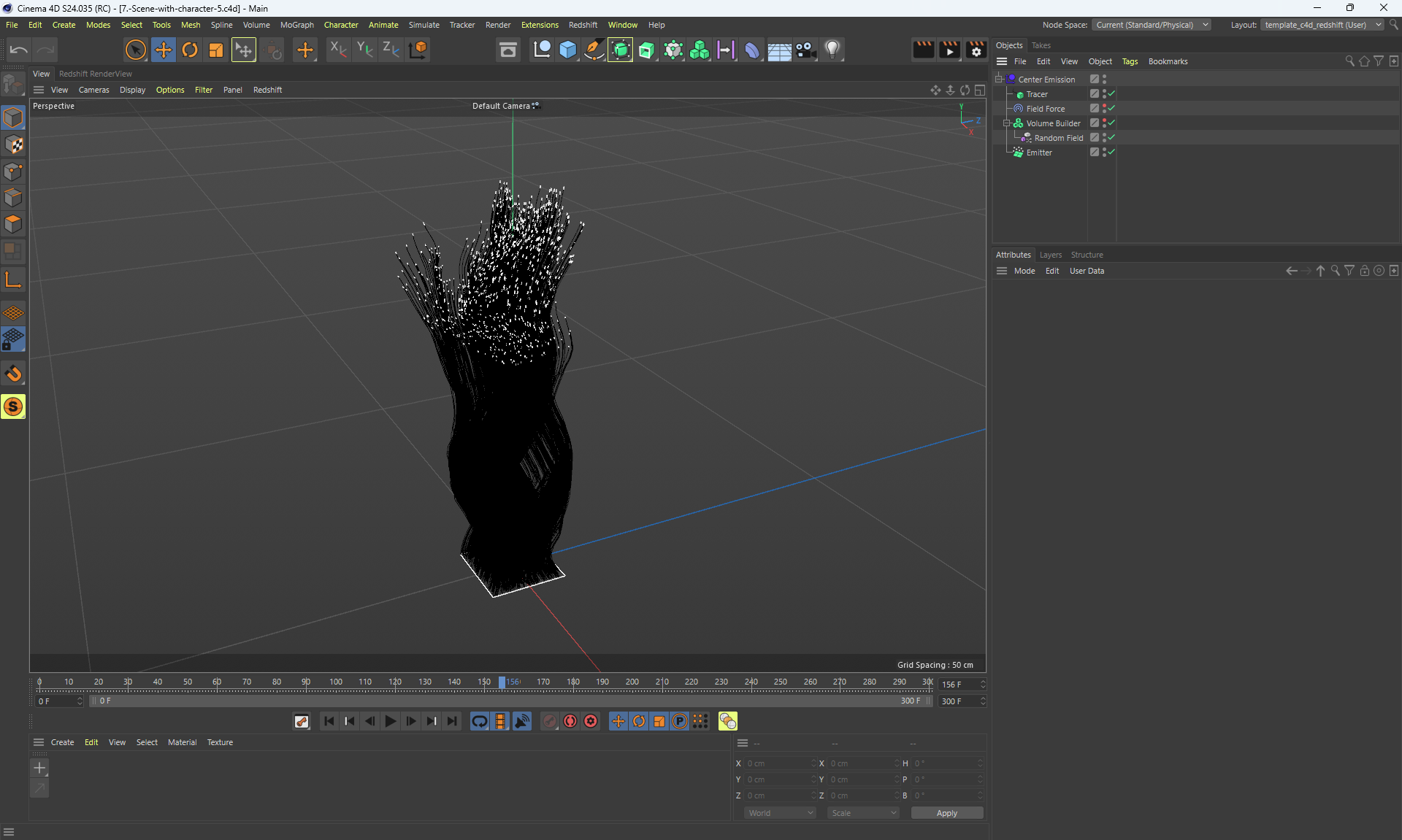Switch to the Takes tab
Image resolution: width=1402 pixels, height=840 pixels.
(x=1041, y=45)
